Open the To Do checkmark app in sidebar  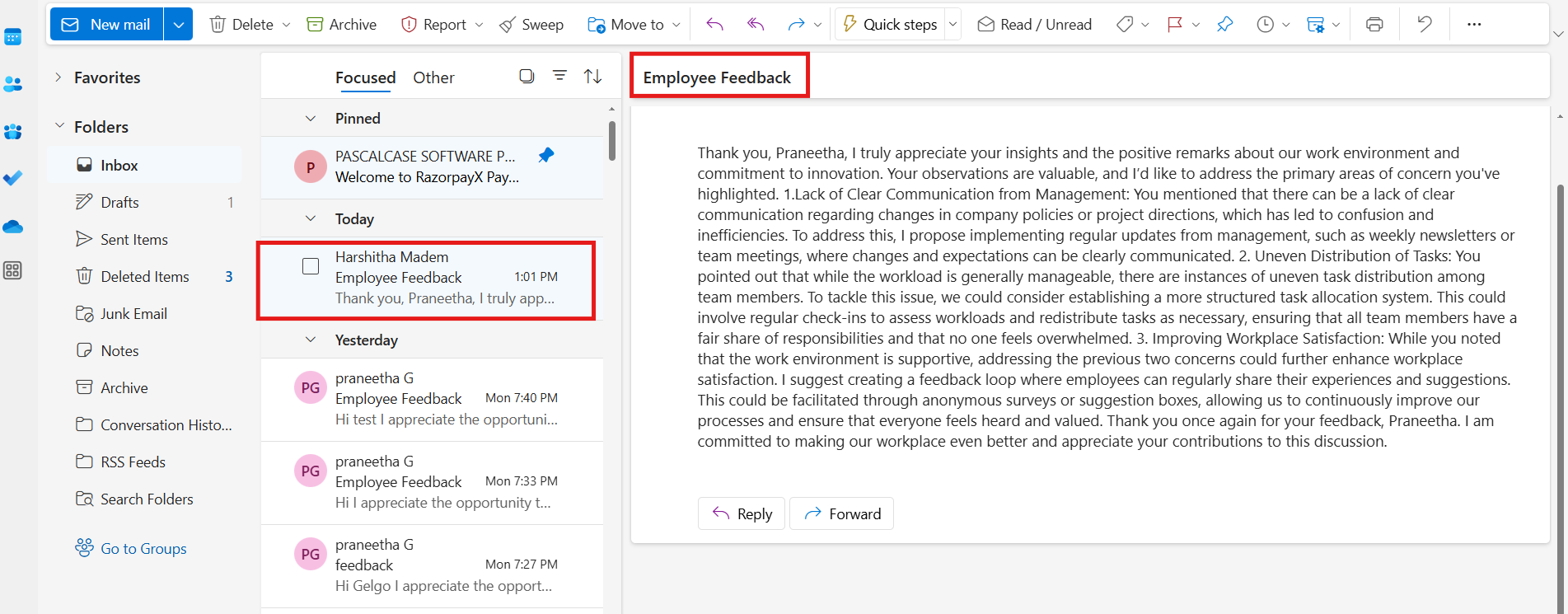13,178
